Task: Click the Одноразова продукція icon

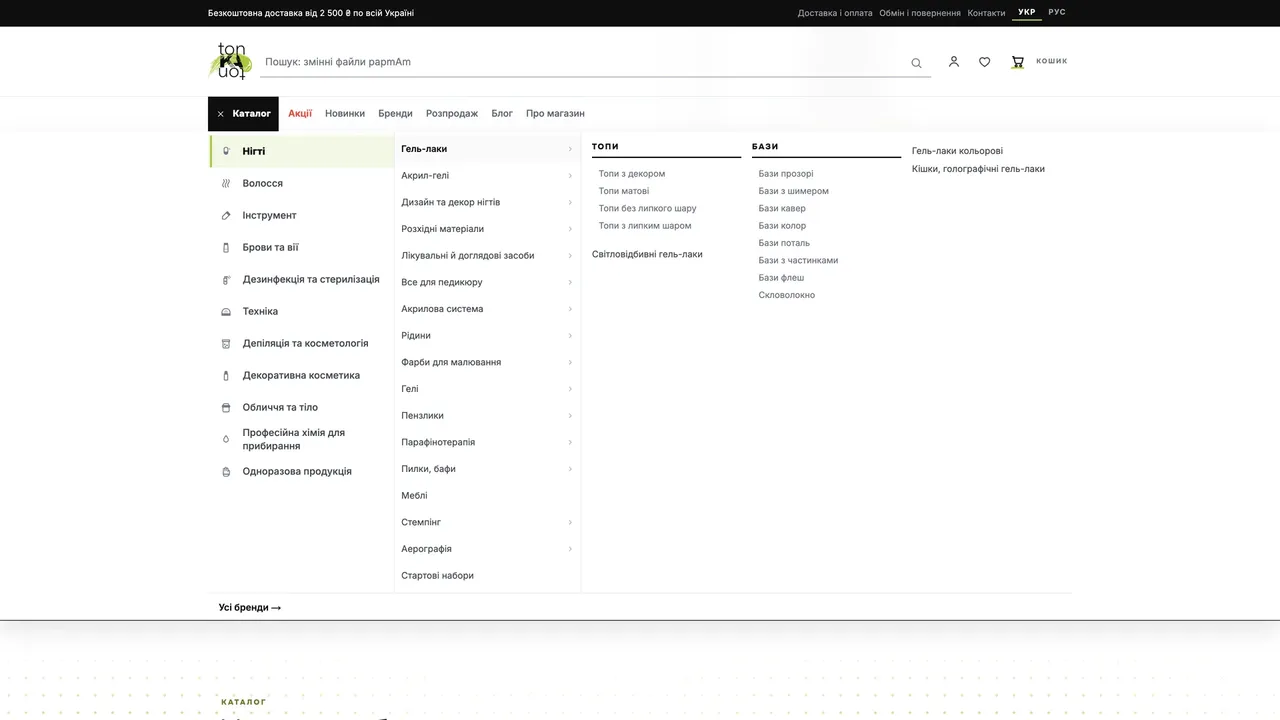Action: click(226, 472)
